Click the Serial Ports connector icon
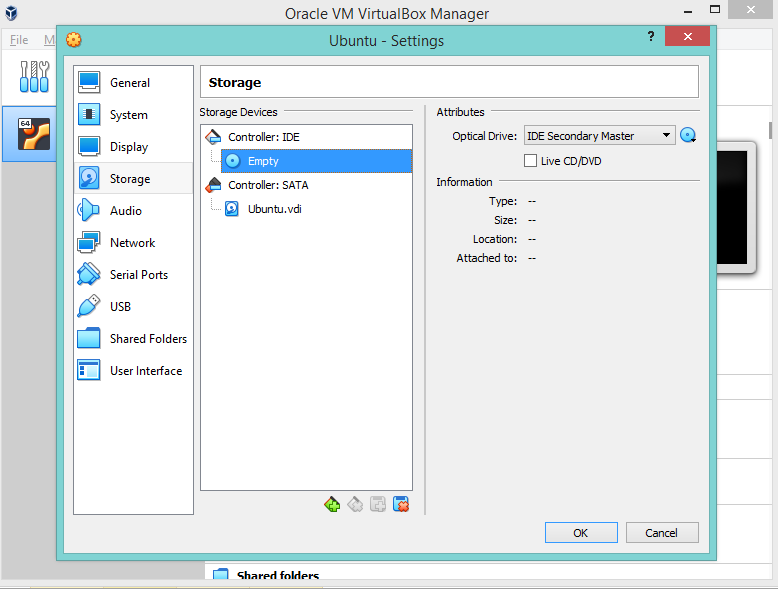Screen dimensions: 778x595 tap(89, 274)
